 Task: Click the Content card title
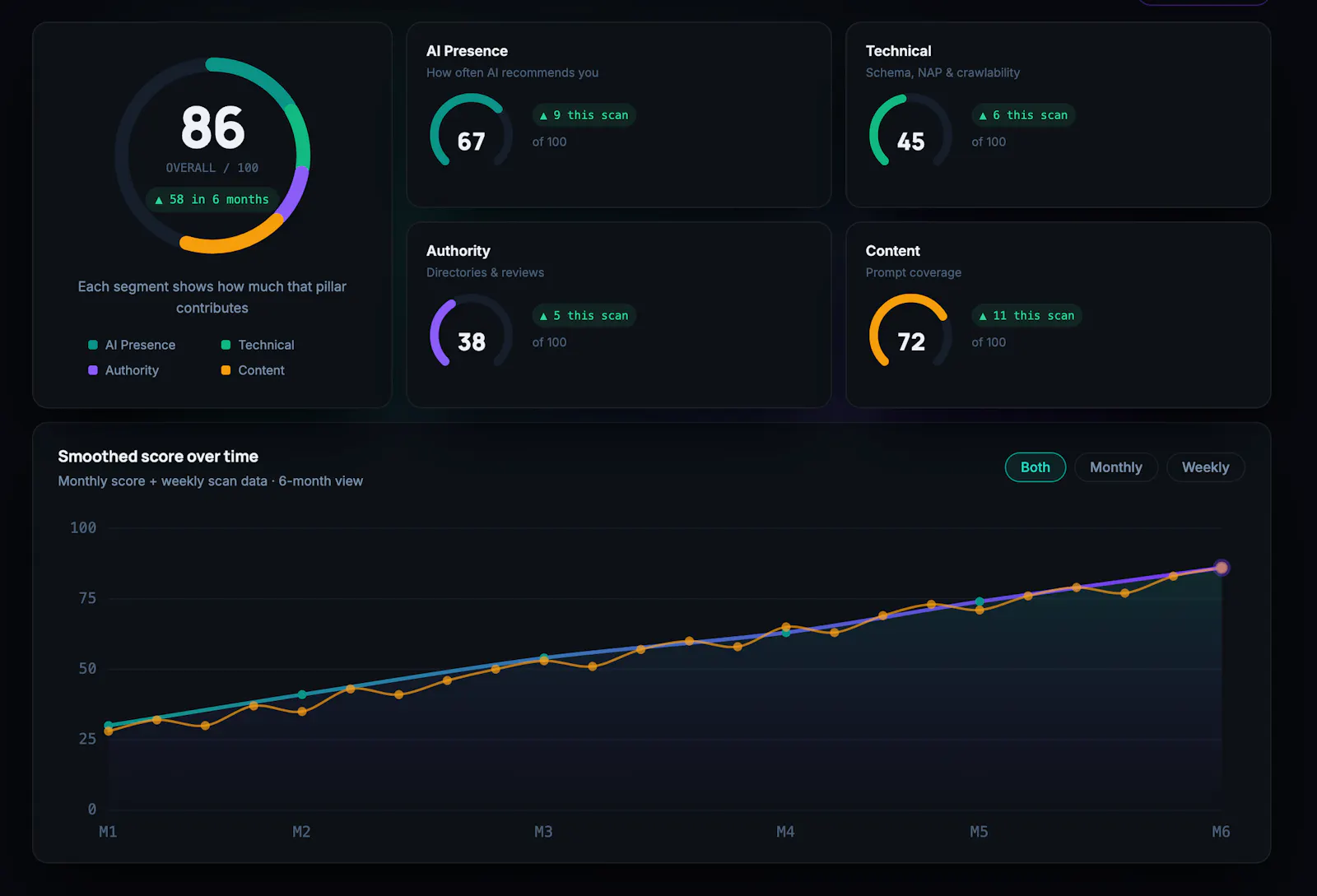892,251
